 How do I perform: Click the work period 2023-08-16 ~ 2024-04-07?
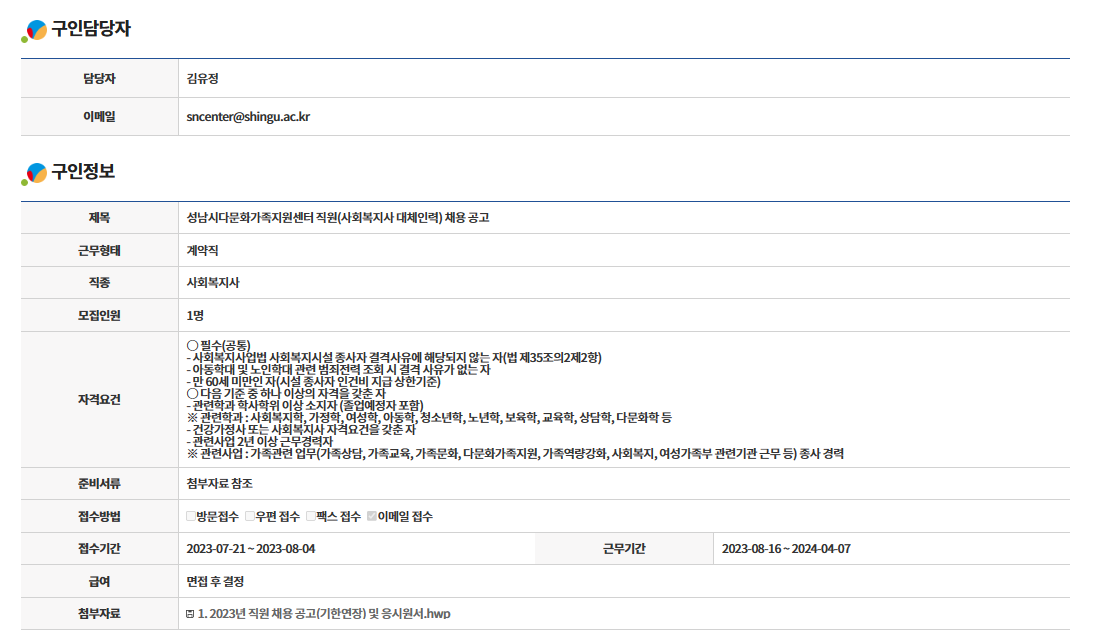click(786, 549)
